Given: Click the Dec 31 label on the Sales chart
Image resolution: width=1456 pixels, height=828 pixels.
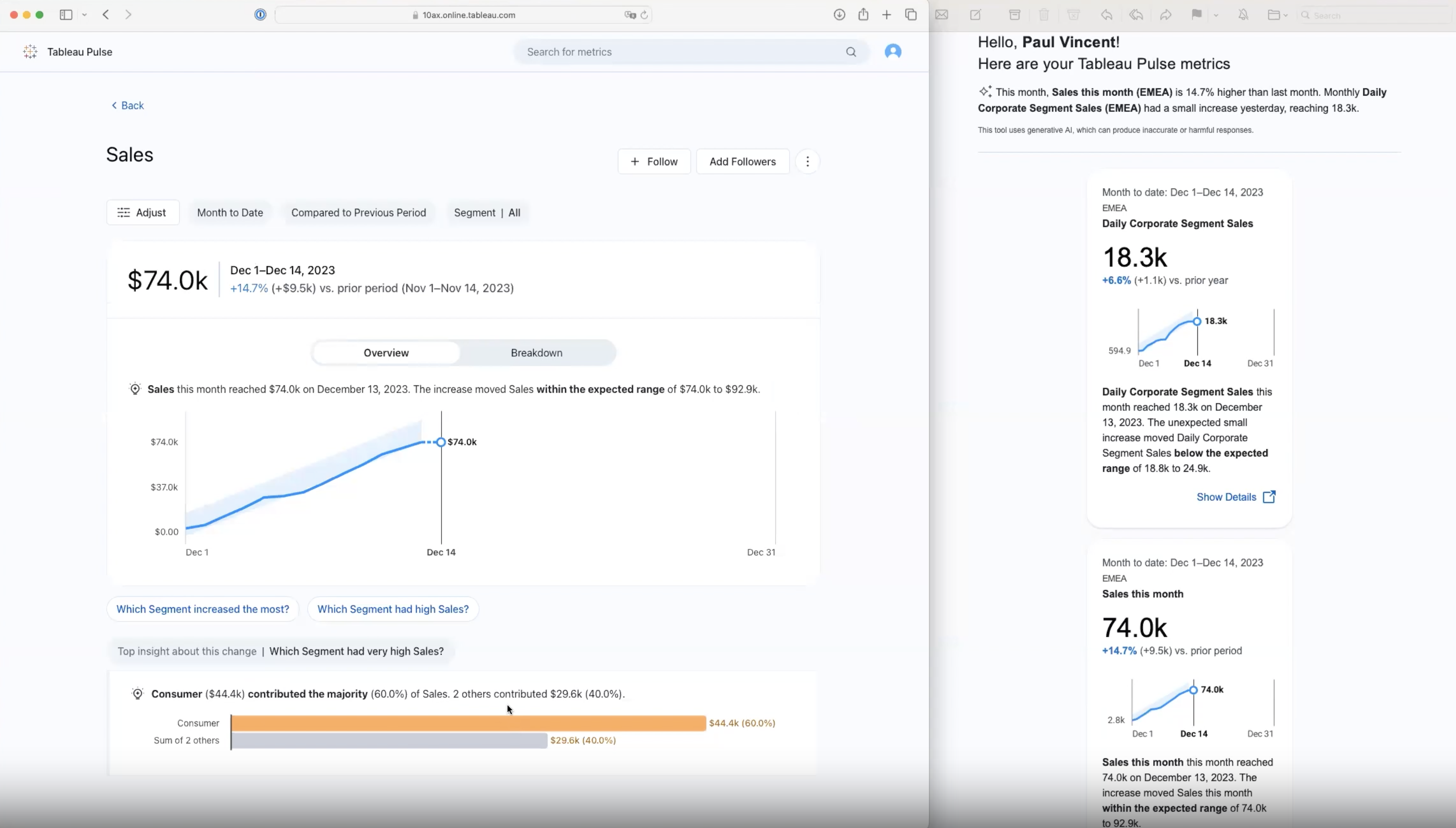Looking at the screenshot, I should 761,552.
